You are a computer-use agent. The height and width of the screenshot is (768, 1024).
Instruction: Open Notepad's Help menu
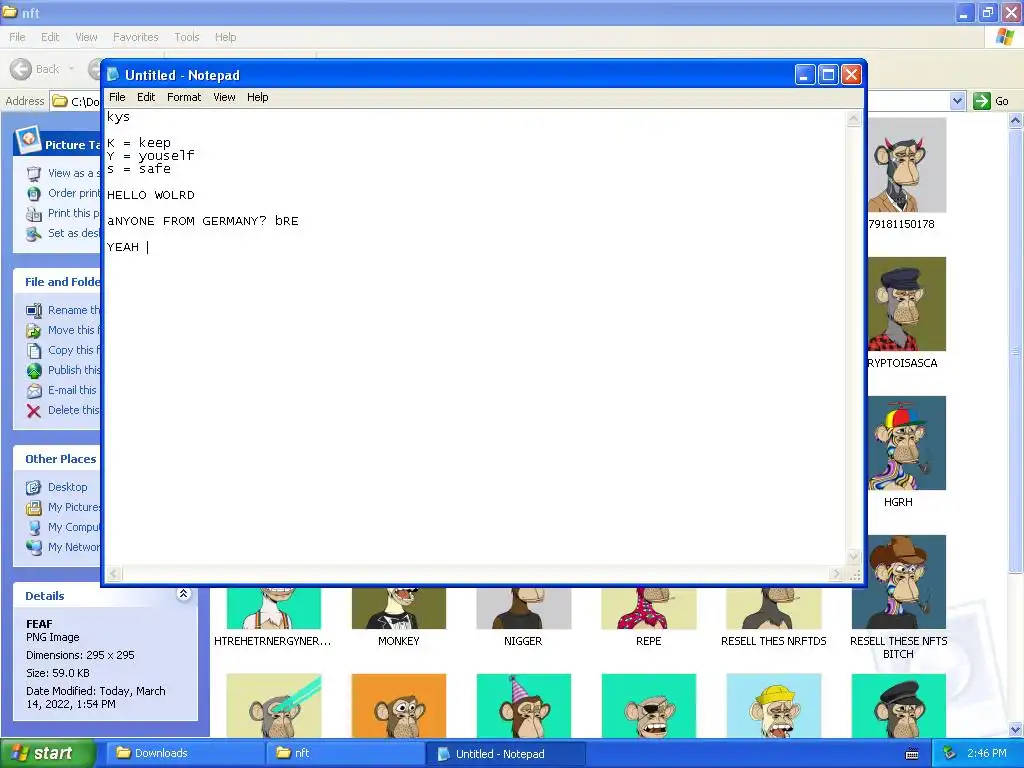point(257,97)
